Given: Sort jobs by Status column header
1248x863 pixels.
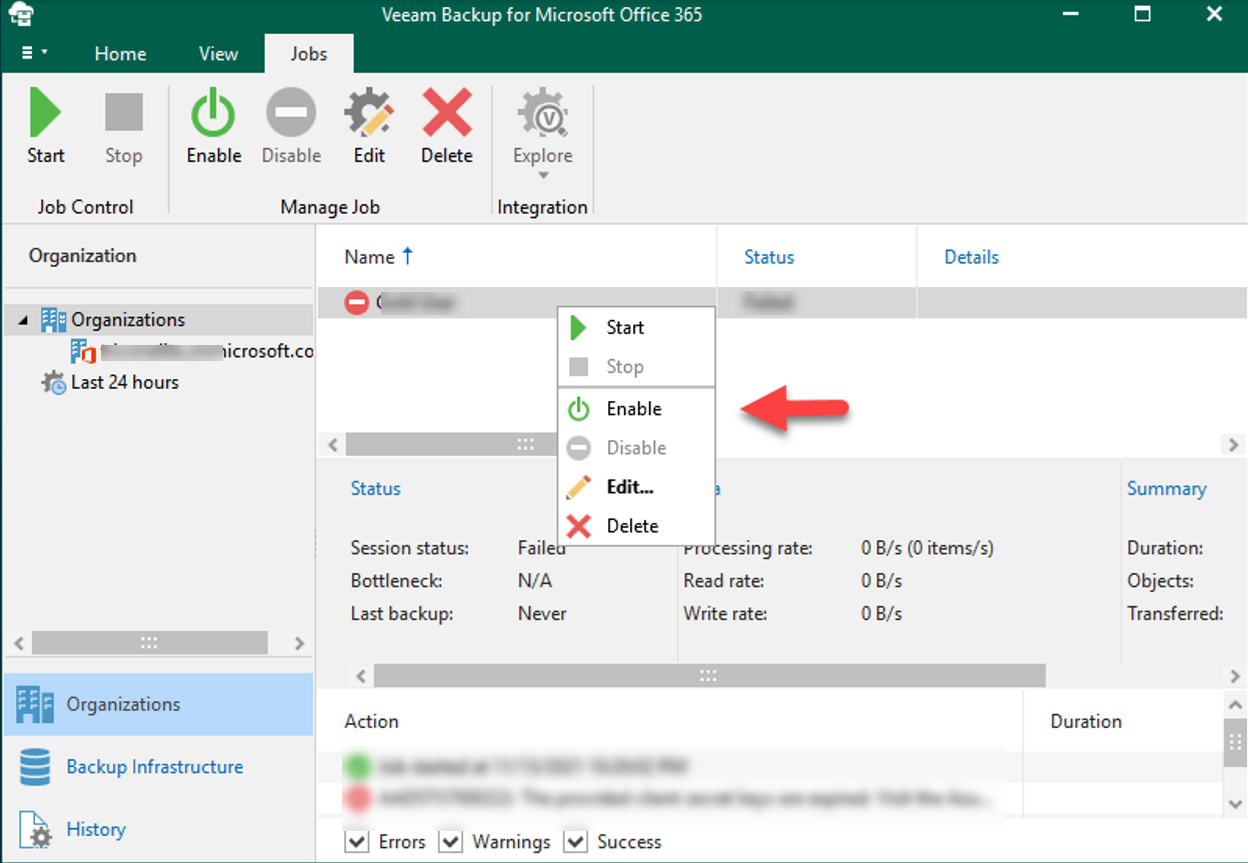Looking at the screenshot, I should point(769,257).
